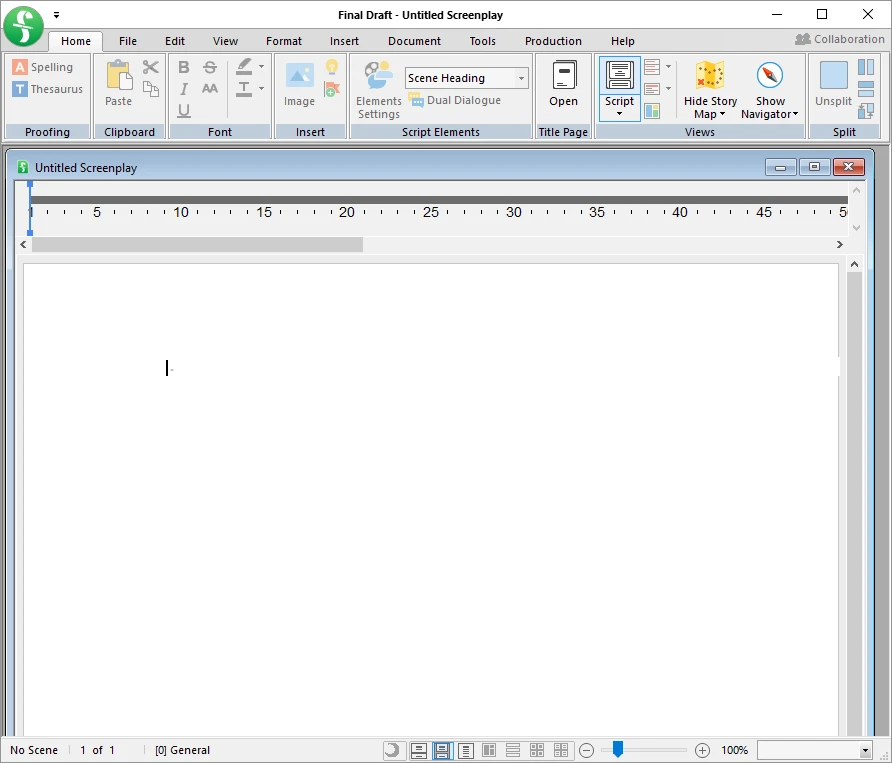
Task: Click the Collaboration button
Action: [840, 39]
